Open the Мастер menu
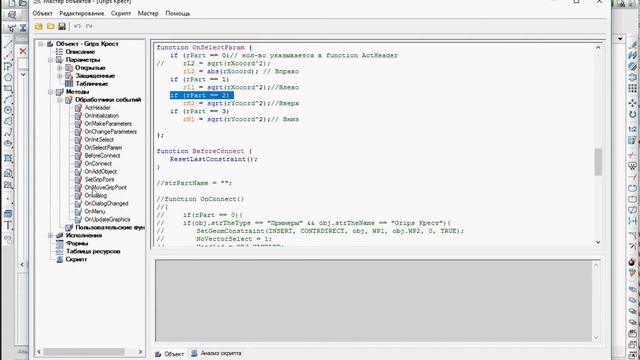This screenshot has width=640, height=360. coord(148,13)
